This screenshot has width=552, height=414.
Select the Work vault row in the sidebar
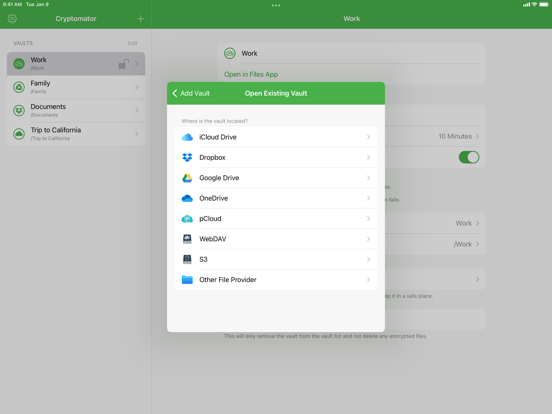click(x=76, y=64)
